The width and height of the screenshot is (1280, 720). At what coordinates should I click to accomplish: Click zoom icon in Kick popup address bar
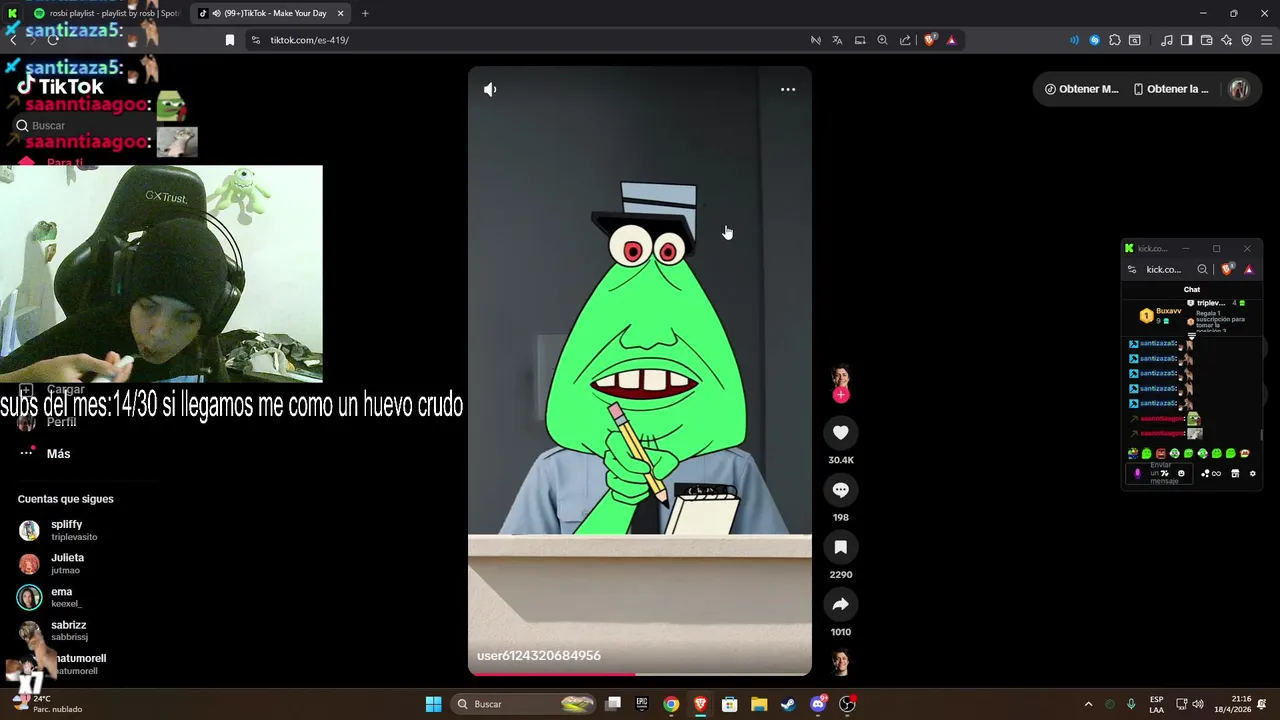coord(1202,269)
